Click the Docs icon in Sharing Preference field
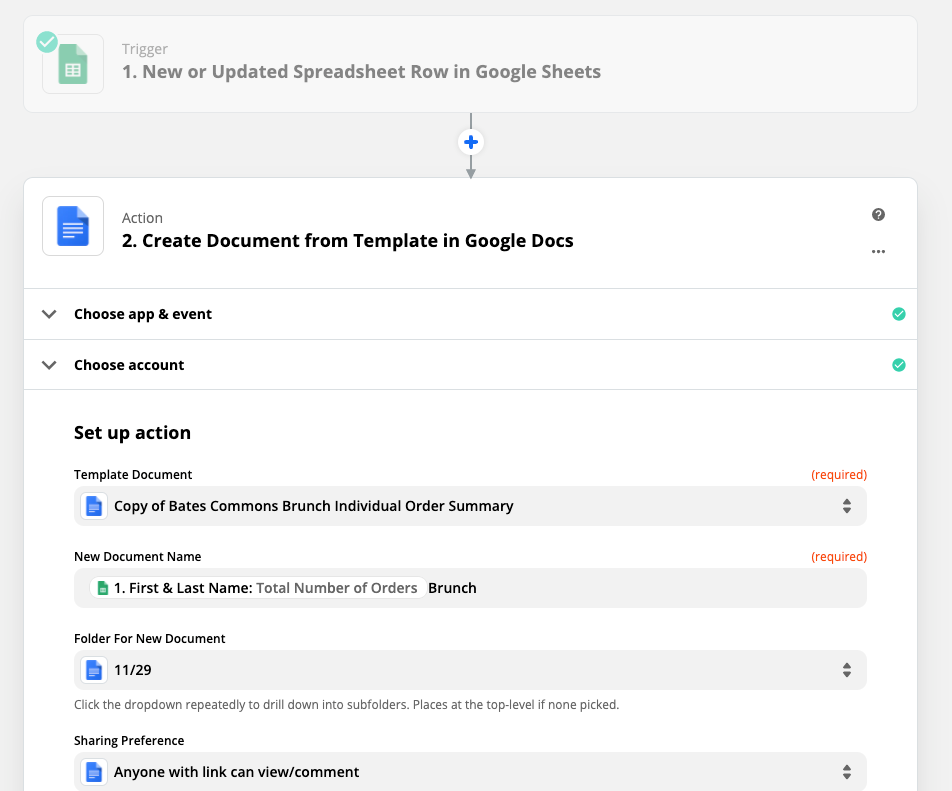Screen dimensions: 952x791 tap(94, 772)
